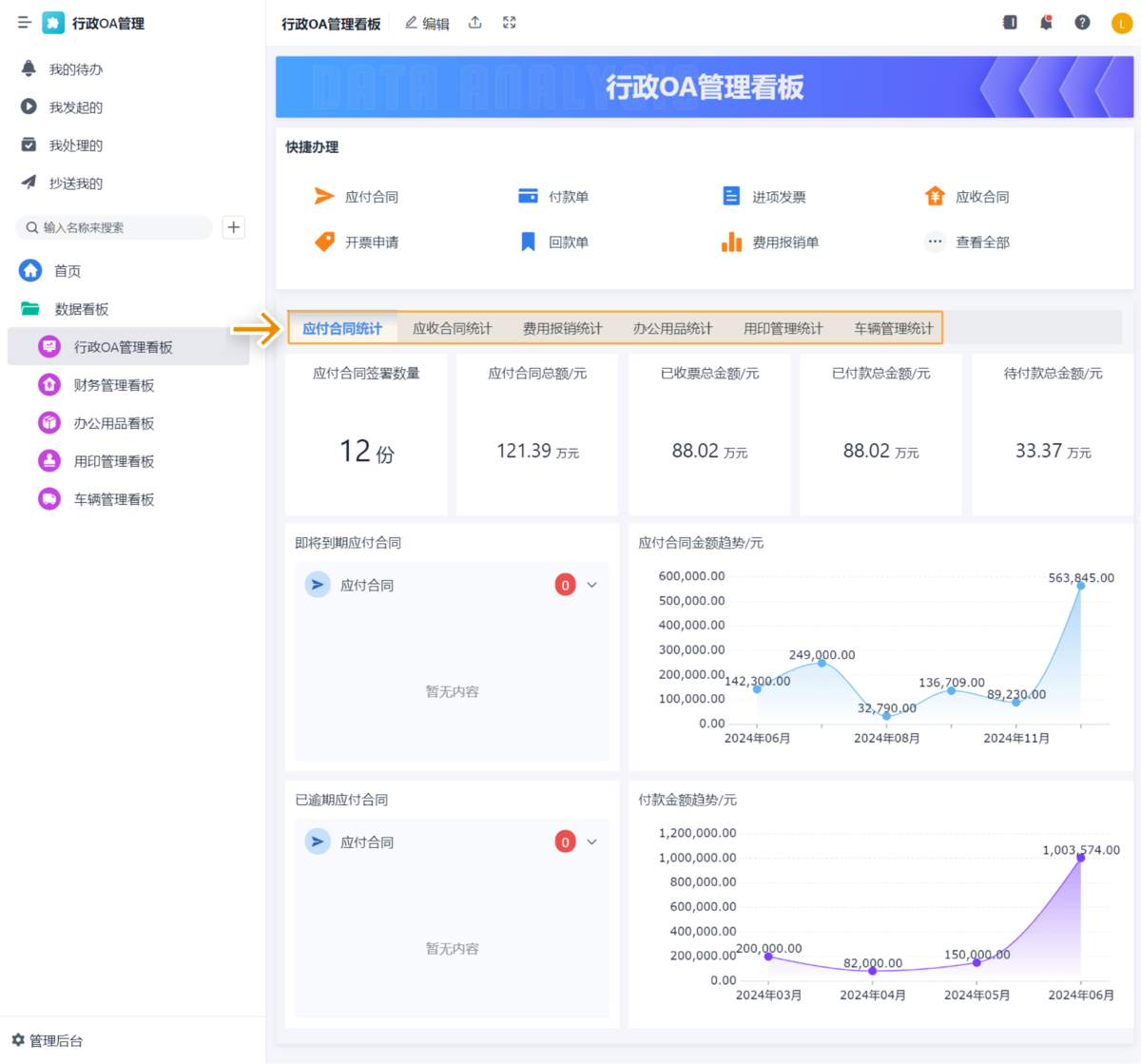Screen dimensions: 1141x1064
Task: Click the 82,000.00 data point on chart
Action: [873, 971]
